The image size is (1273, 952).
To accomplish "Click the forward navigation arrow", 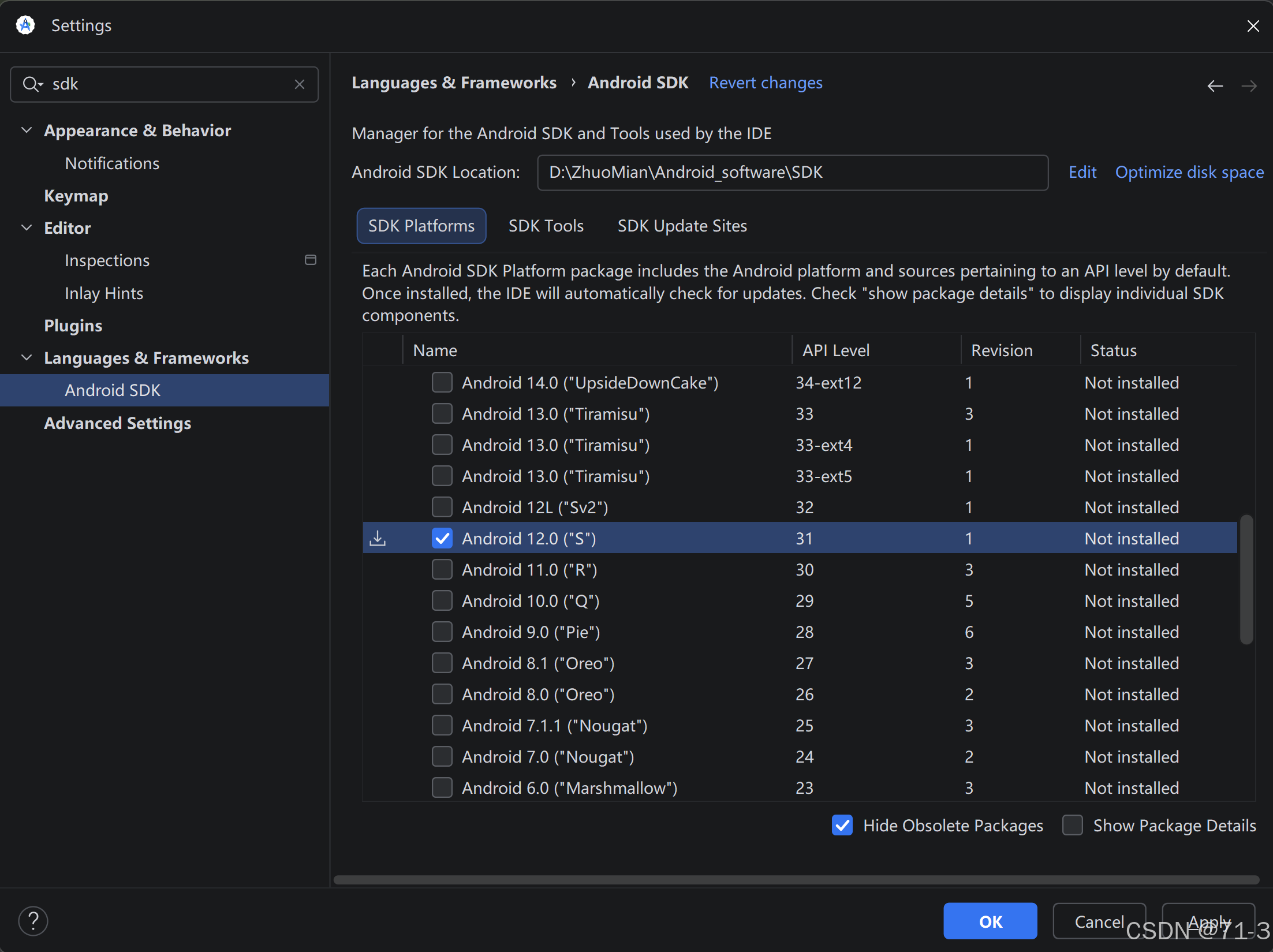I will tap(1249, 86).
